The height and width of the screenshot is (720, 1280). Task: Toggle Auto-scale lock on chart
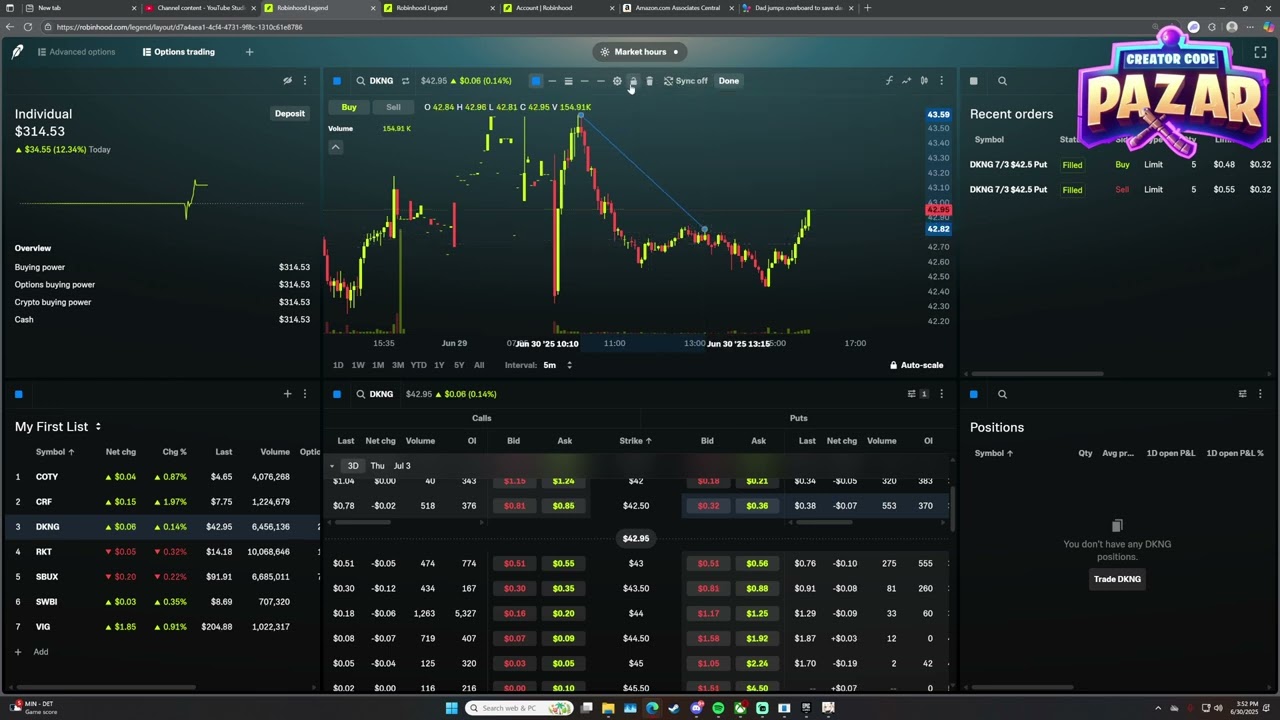point(917,365)
